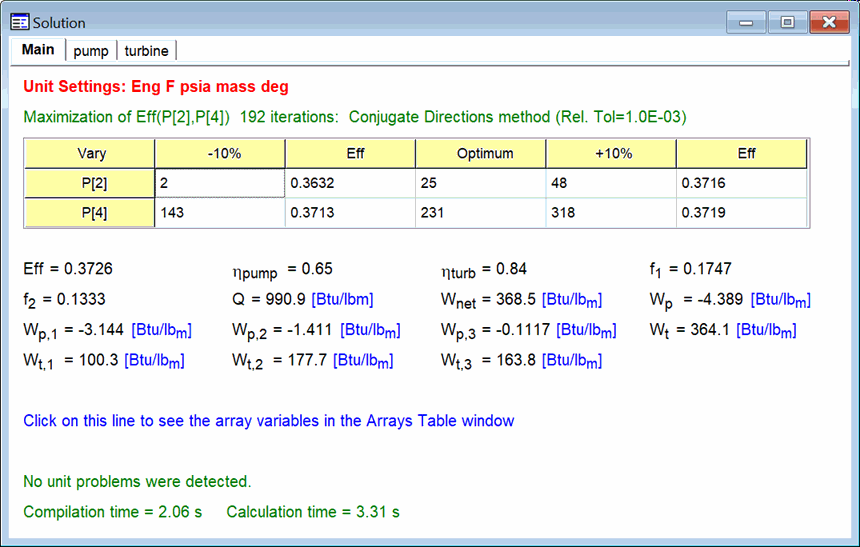The height and width of the screenshot is (547, 860).
Task: Click the +10% column header
Action: click(x=610, y=154)
